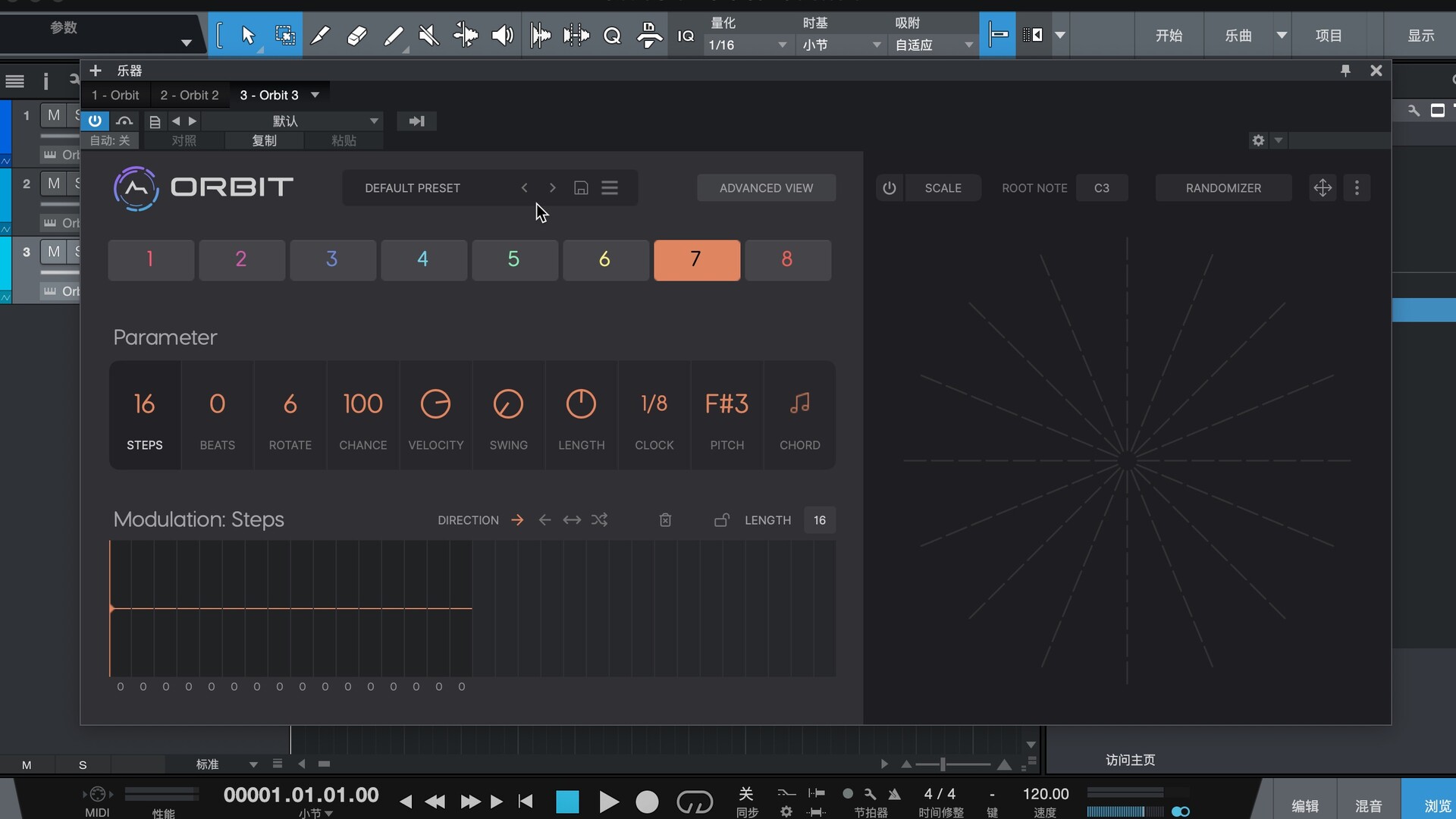Image resolution: width=1456 pixels, height=819 pixels.
Task: Select the CHORD parameter
Action: tap(800, 416)
